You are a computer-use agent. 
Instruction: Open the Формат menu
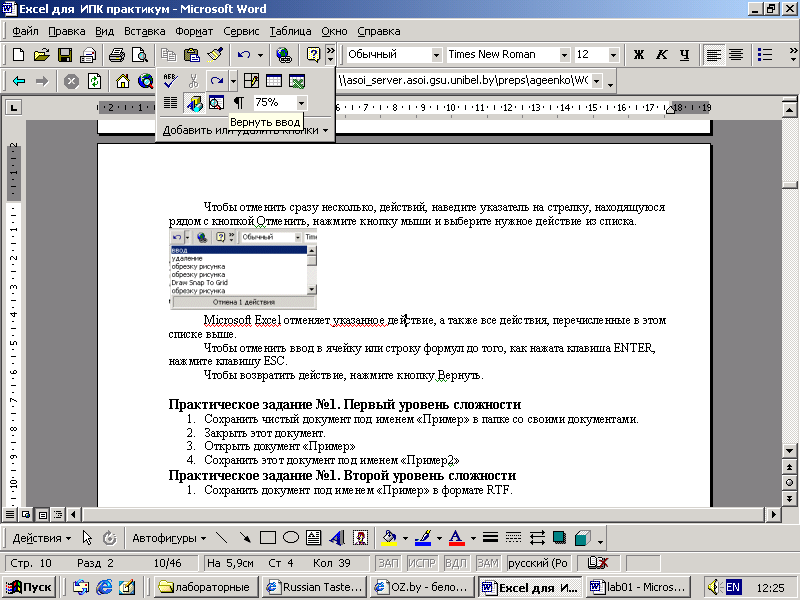(x=194, y=31)
